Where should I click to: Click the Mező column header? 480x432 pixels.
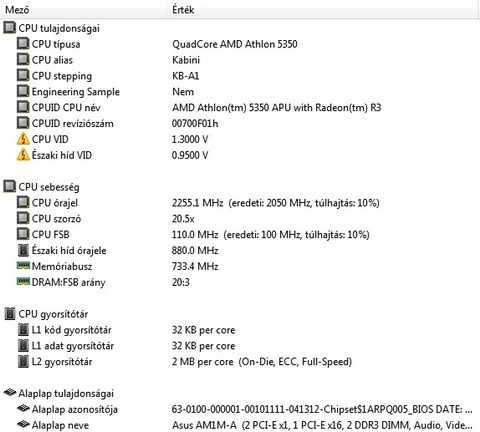(83, 9)
